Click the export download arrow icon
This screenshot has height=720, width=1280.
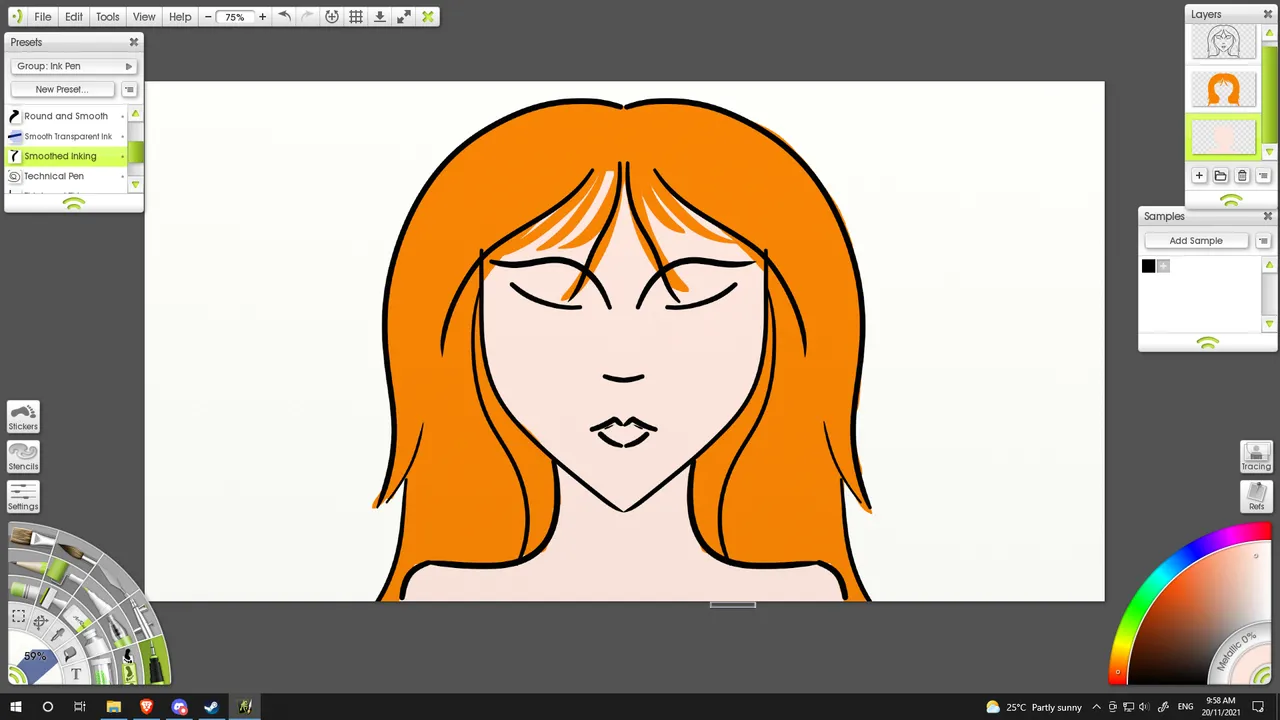[379, 17]
